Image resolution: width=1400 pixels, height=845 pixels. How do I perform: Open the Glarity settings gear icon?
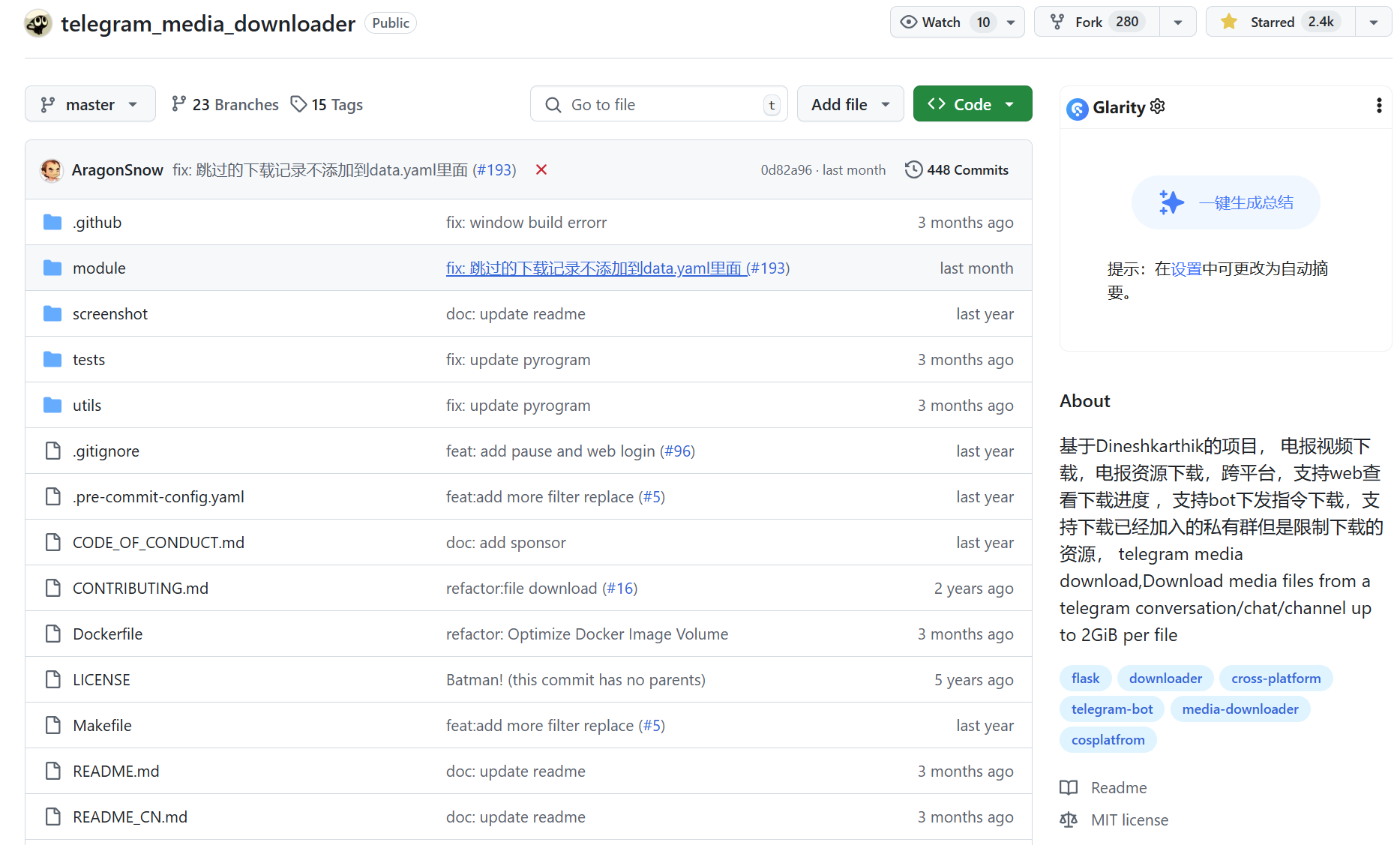[x=1157, y=106]
